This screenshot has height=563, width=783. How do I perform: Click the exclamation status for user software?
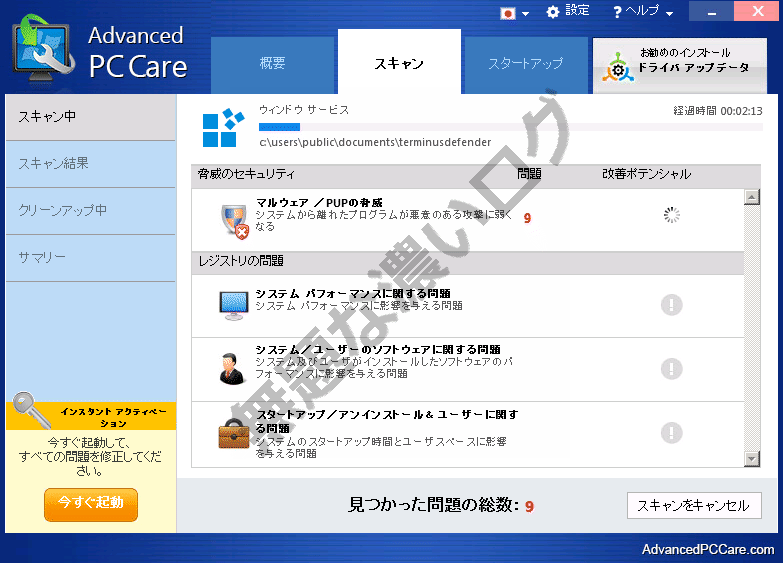pos(672,369)
